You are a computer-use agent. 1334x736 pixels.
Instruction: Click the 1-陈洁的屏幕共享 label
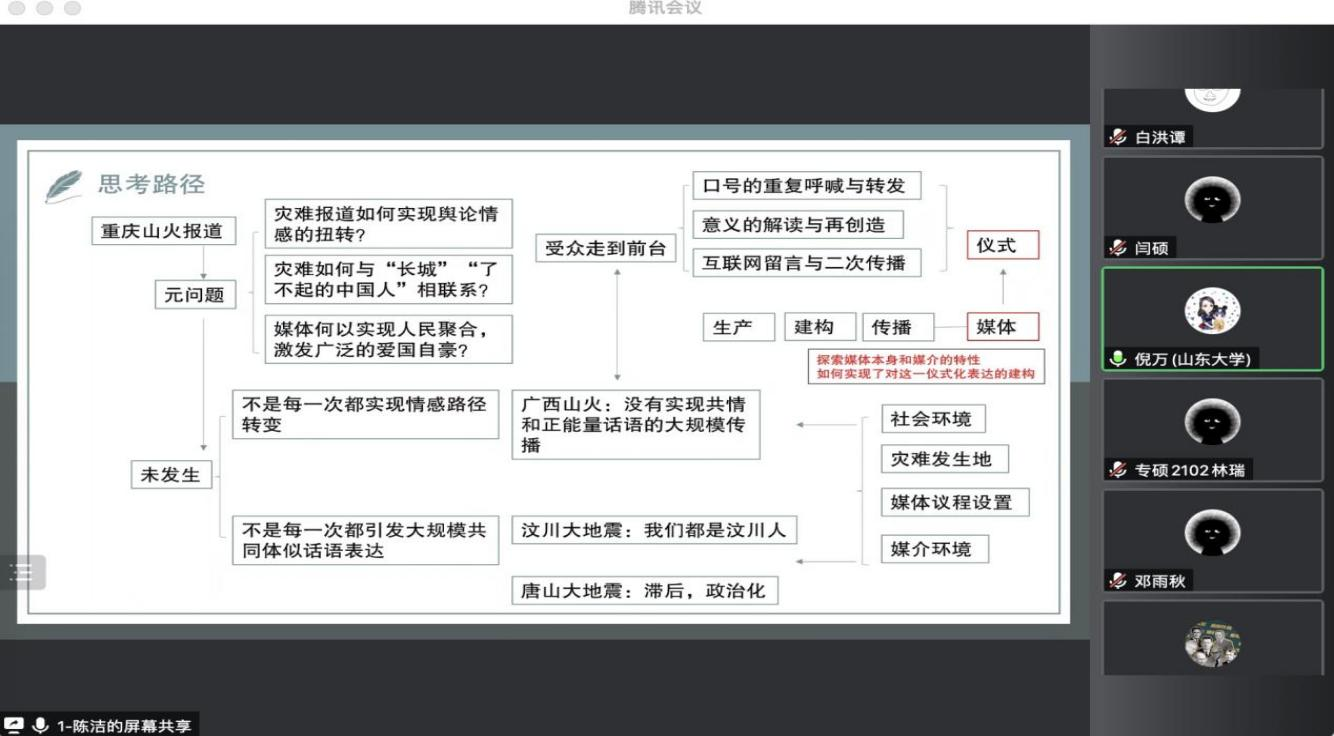tap(123, 726)
